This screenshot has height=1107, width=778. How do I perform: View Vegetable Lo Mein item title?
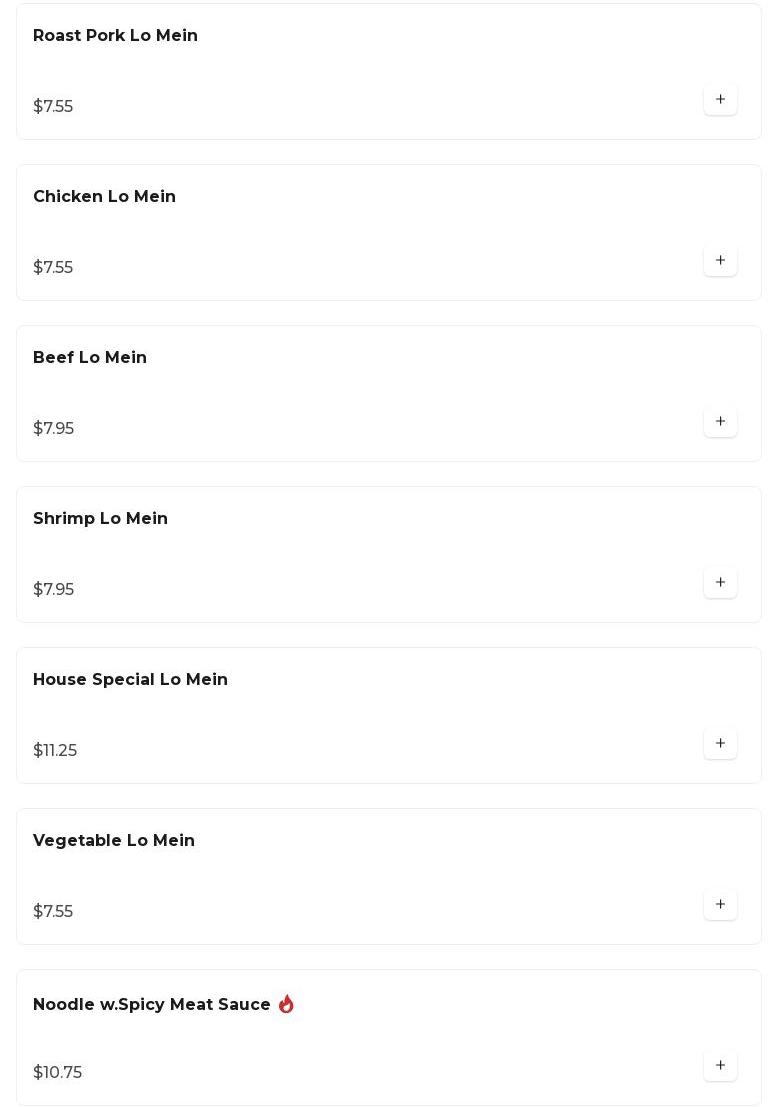tap(114, 840)
